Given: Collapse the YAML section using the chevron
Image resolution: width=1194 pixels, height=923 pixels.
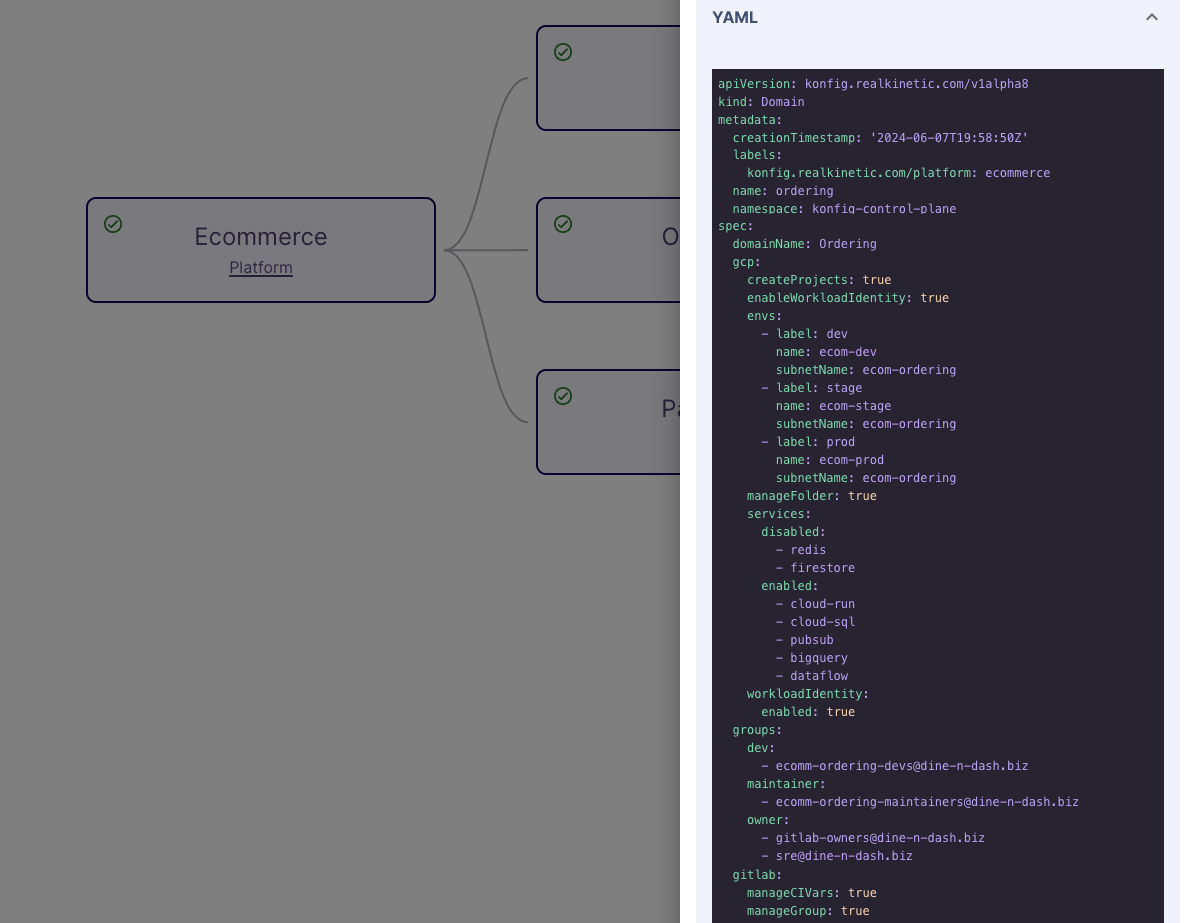Looking at the screenshot, I should point(1151,17).
